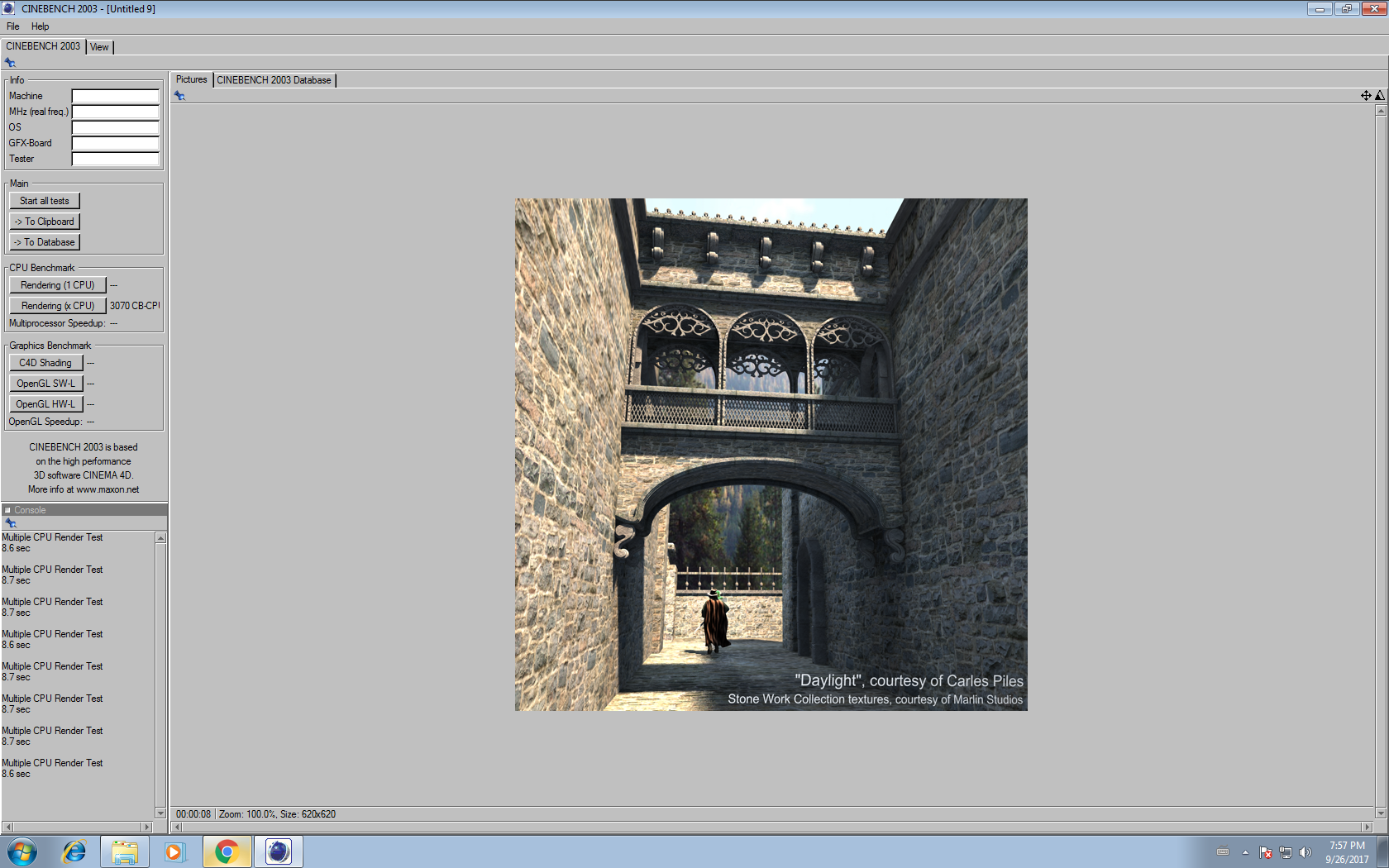Click the pin icon in Pictures panel
Screen dimensions: 1389x868
pyautogui.click(x=179, y=96)
